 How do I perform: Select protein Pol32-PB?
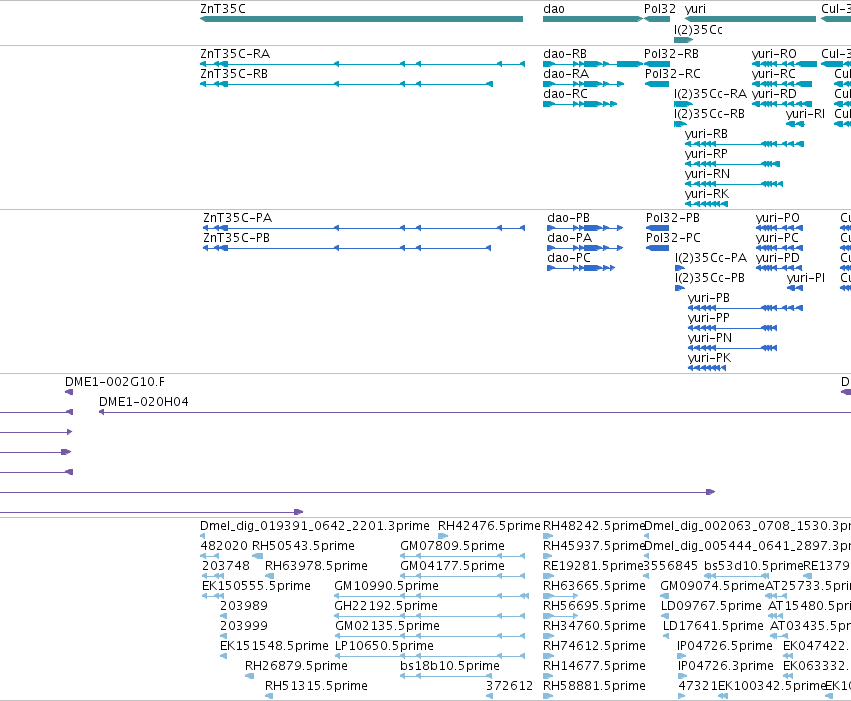click(x=657, y=228)
